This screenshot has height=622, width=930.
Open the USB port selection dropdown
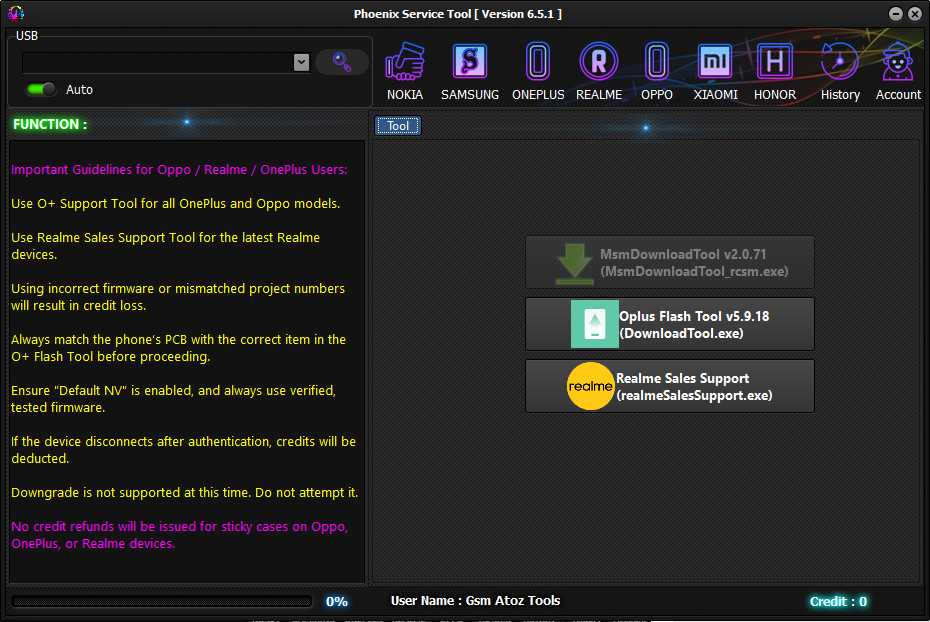[x=160, y=61]
